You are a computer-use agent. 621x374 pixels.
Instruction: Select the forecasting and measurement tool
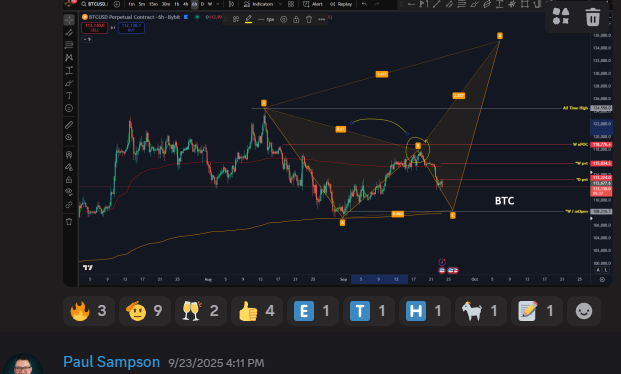(69, 71)
